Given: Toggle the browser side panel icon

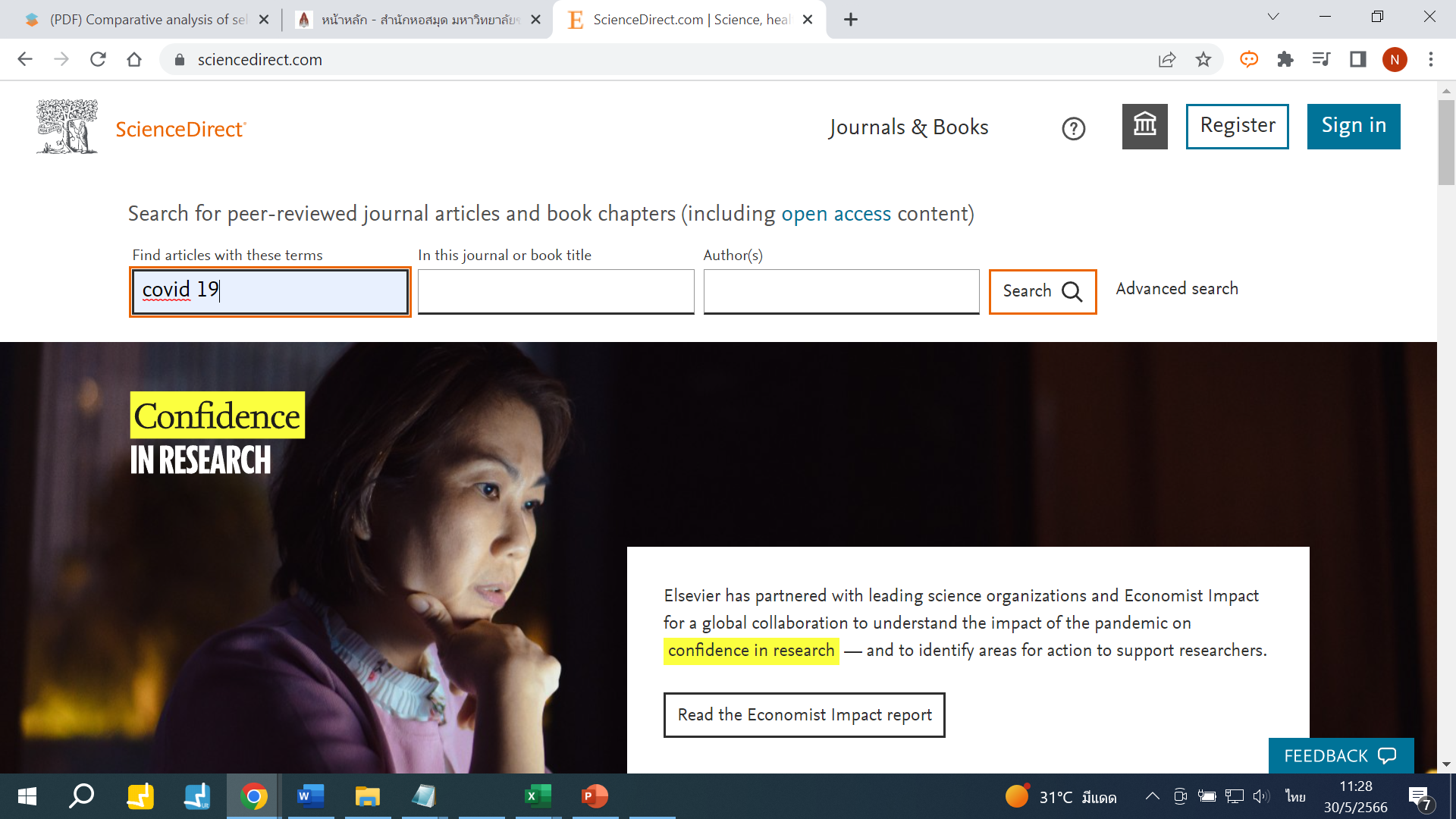Looking at the screenshot, I should click(x=1357, y=59).
